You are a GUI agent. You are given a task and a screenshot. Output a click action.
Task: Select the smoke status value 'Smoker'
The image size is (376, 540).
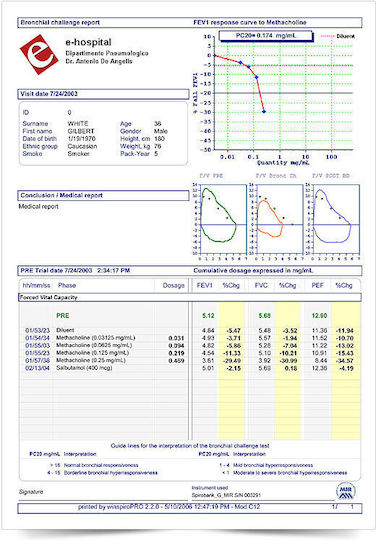[79, 154]
